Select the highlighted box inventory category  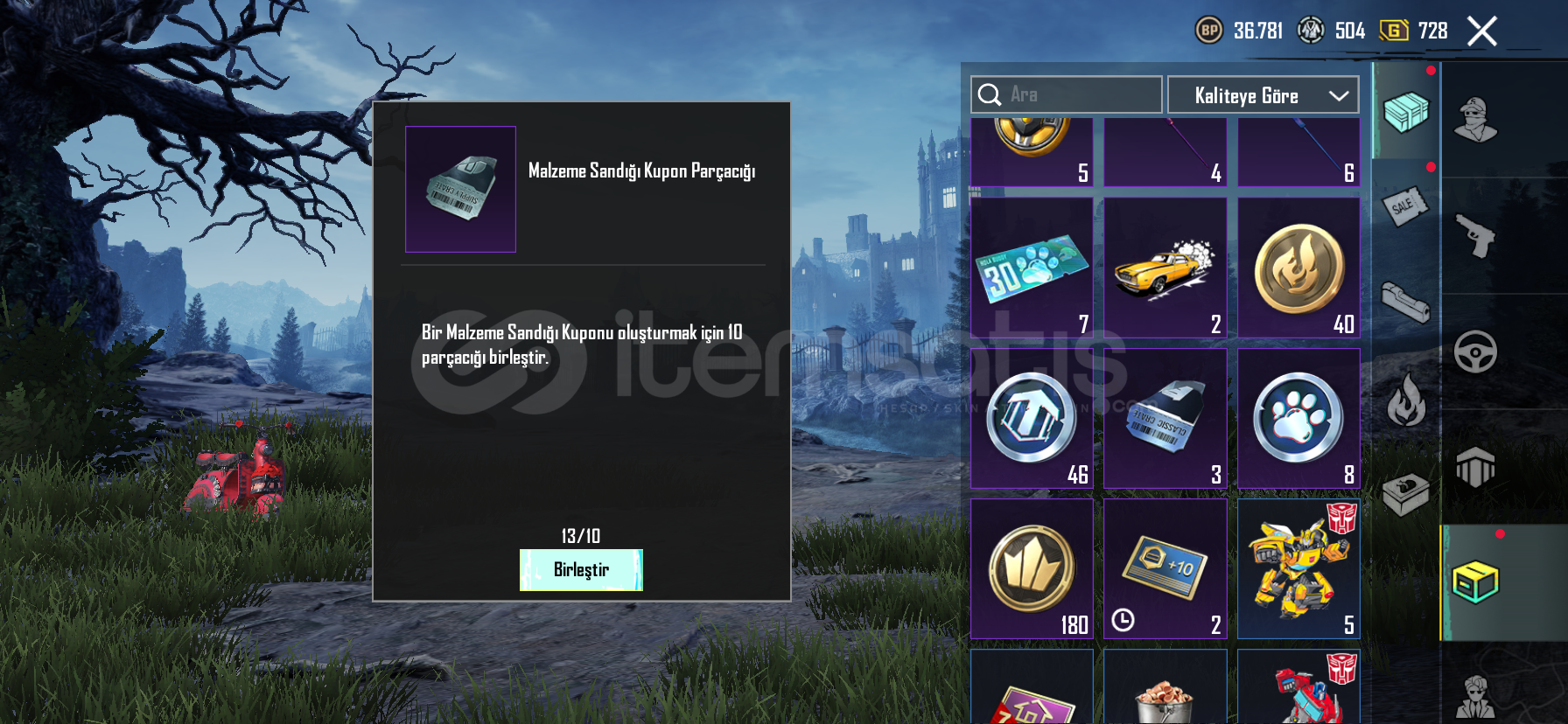1476,582
